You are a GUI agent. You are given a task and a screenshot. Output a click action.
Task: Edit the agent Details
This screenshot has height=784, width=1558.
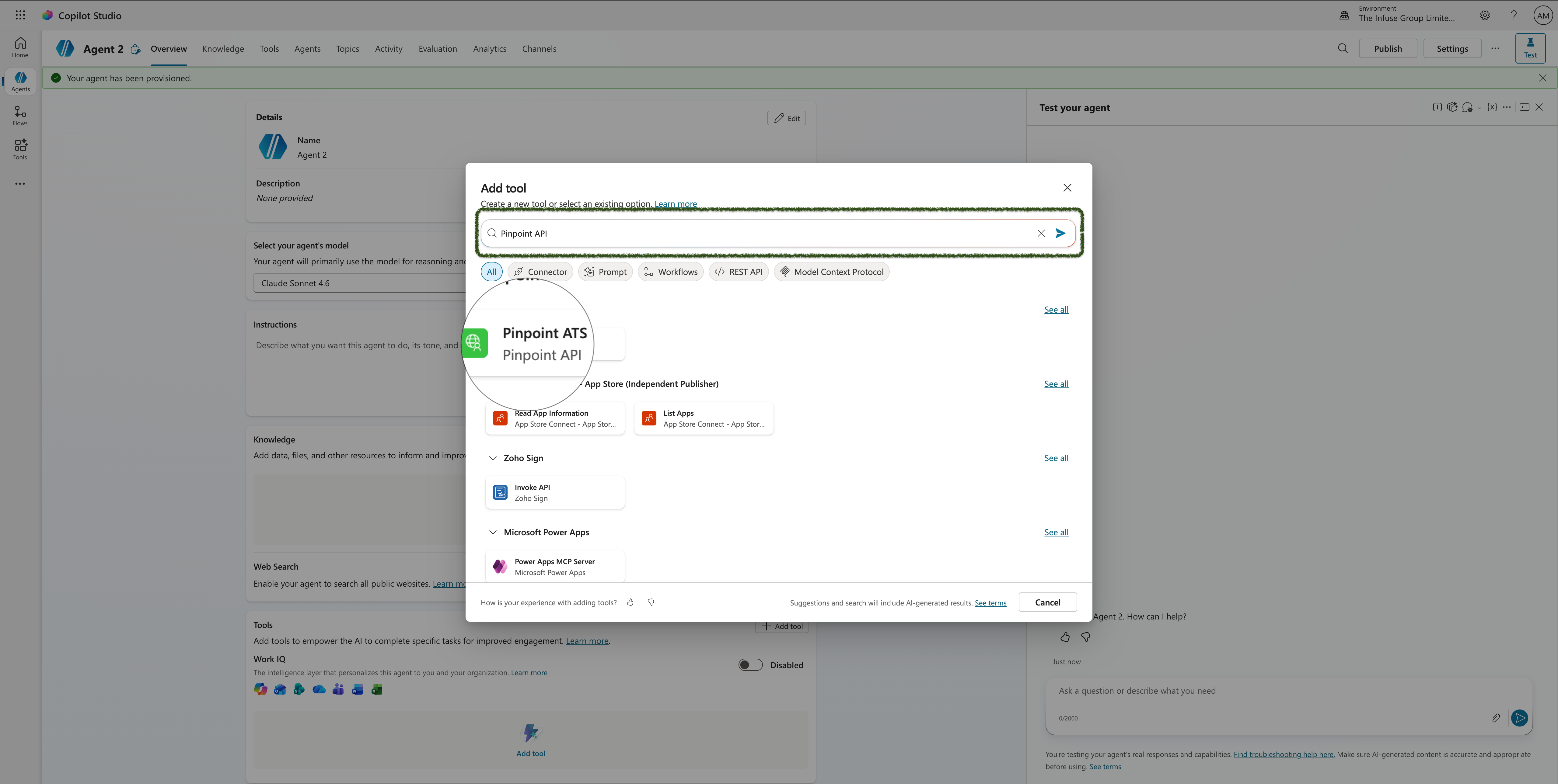[786, 118]
